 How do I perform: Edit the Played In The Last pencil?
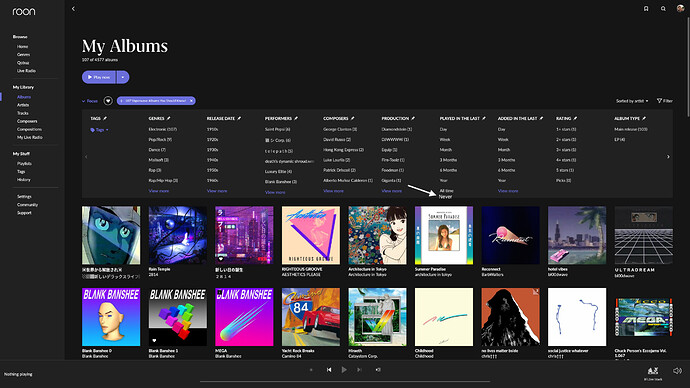484,118
